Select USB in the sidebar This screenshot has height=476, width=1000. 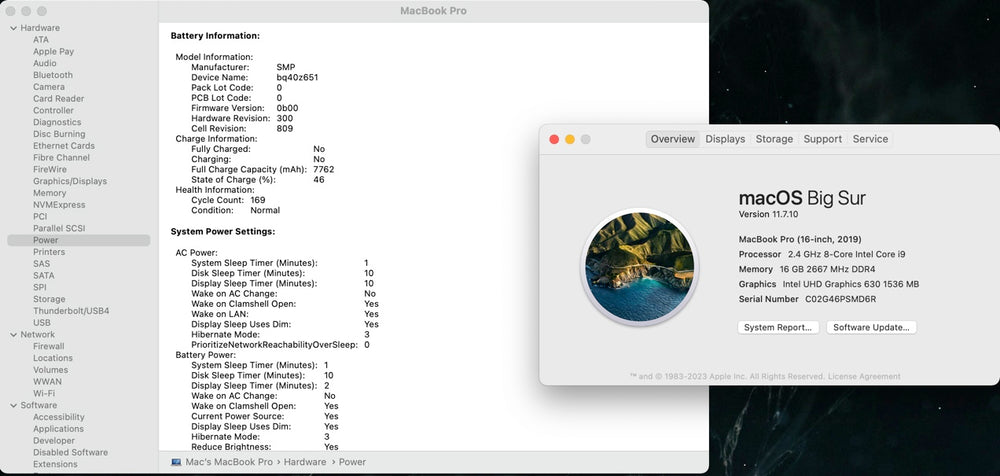[42, 323]
